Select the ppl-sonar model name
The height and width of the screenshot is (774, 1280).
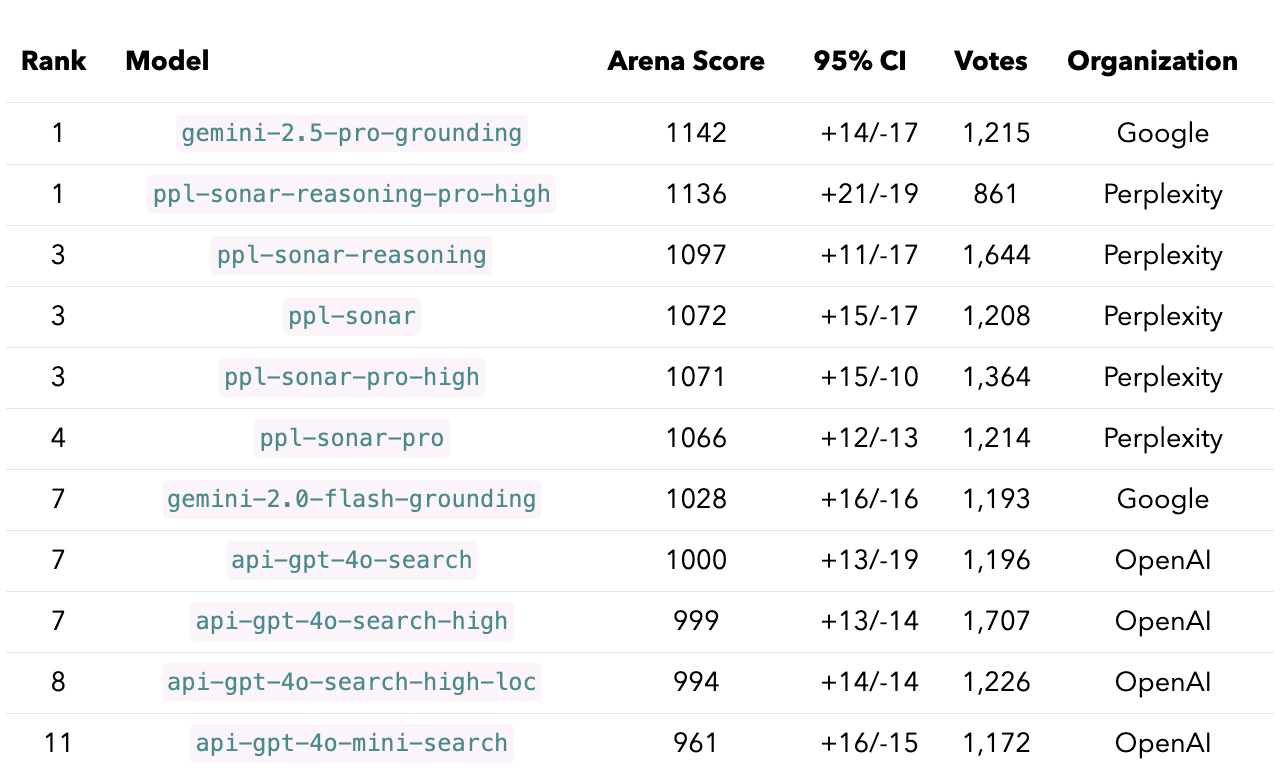(x=351, y=316)
